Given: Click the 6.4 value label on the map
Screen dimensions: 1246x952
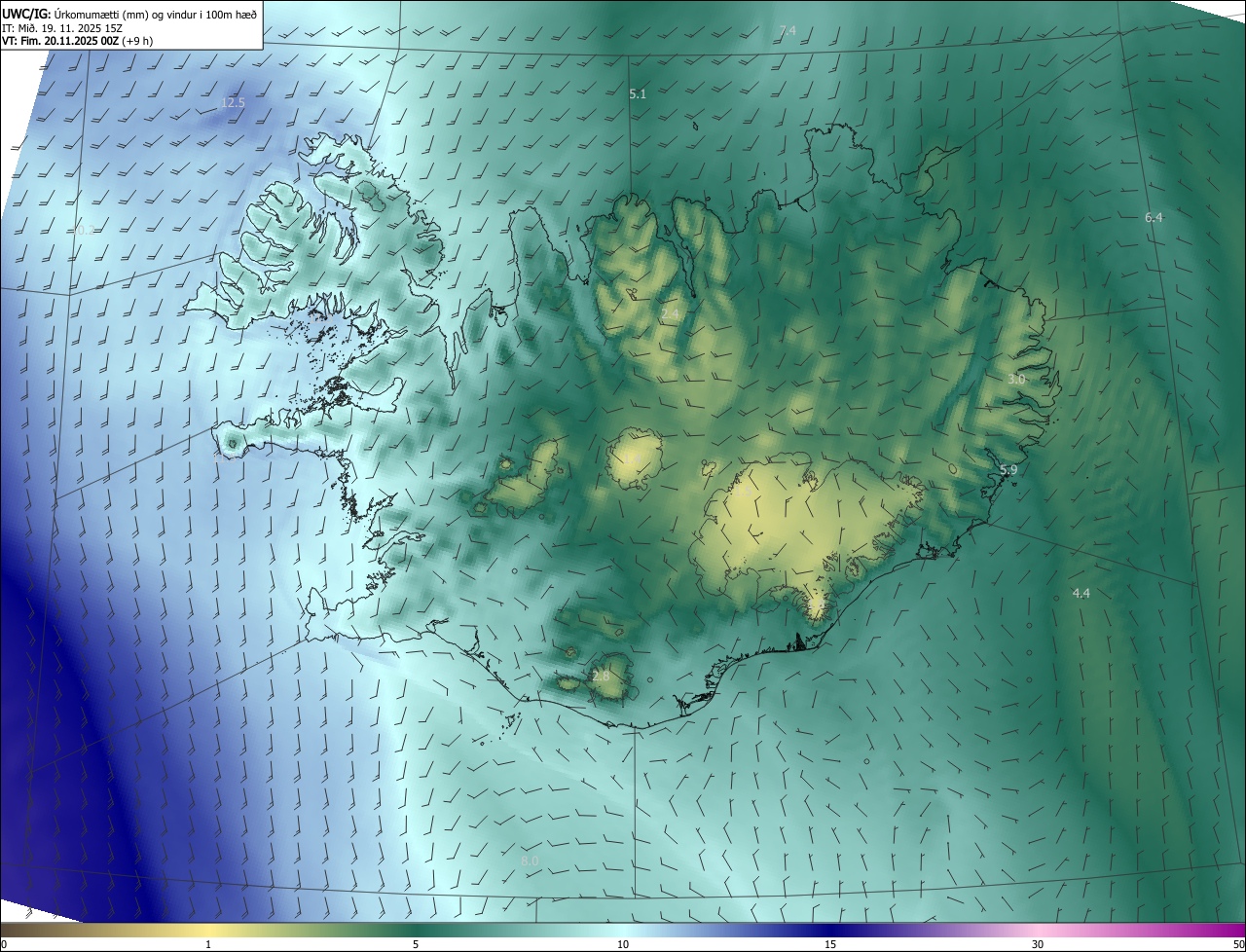Looking at the screenshot, I should [x=1154, y=217].
